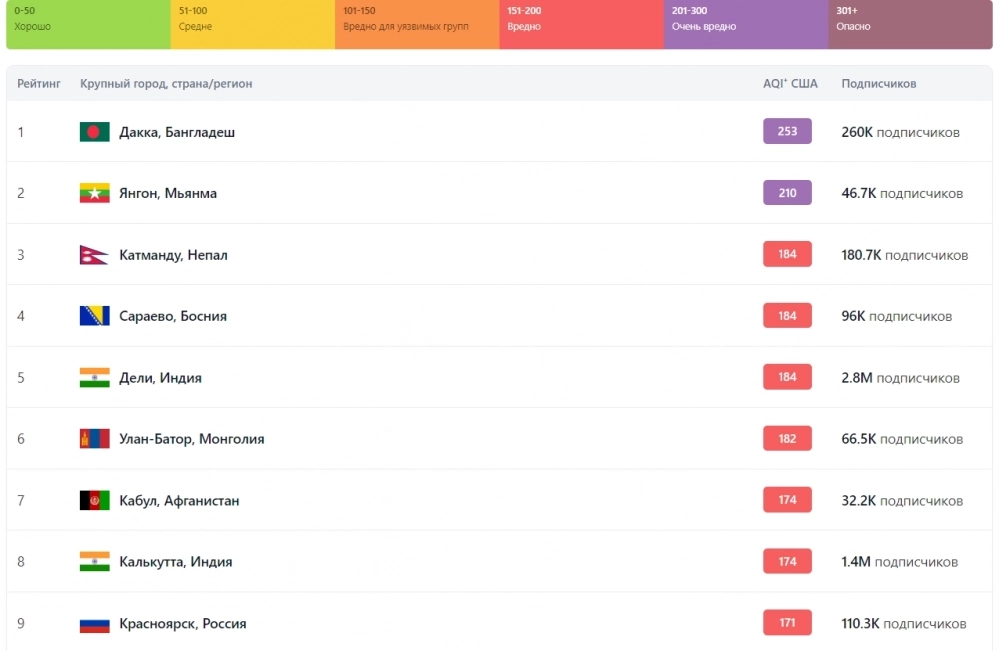Open the Калькутта, Индия link
999x651 pixels.
(176, 562)
